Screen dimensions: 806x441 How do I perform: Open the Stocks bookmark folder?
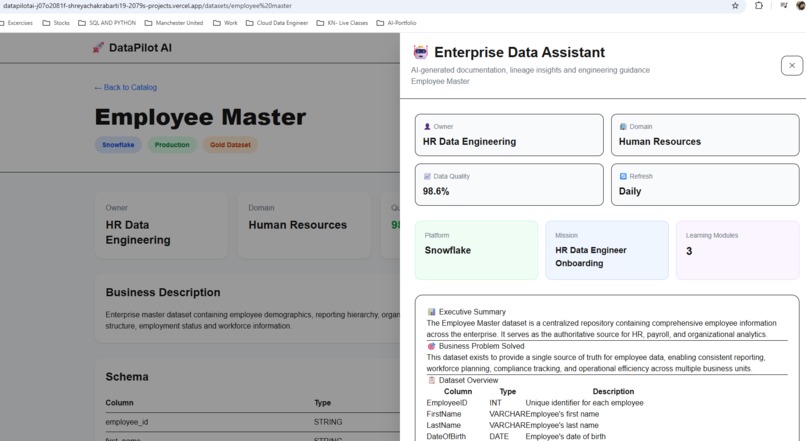(56, 23)
